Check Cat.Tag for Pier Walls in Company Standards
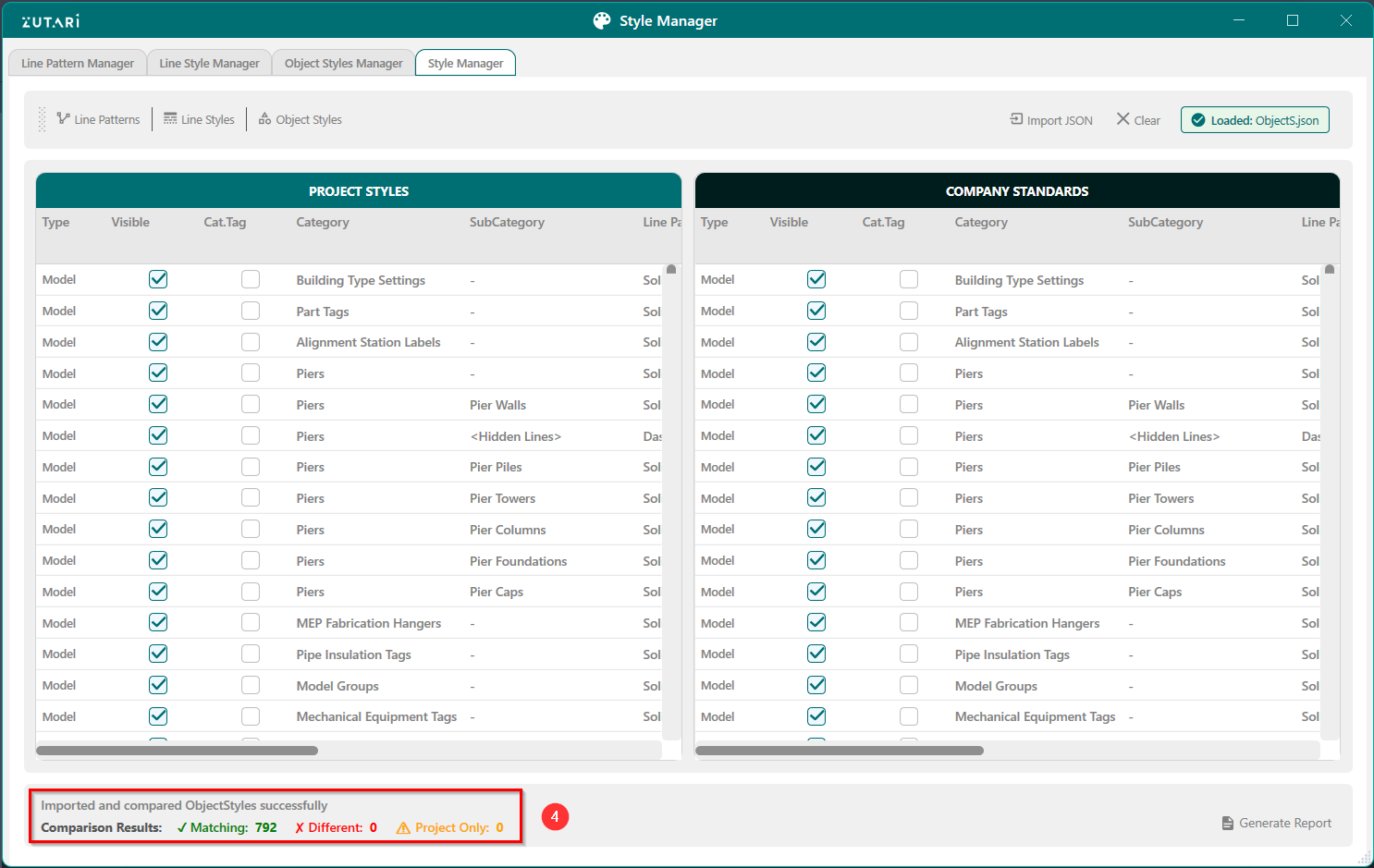Viewport: 1374px width, 868px height. (x=909, y=404)
